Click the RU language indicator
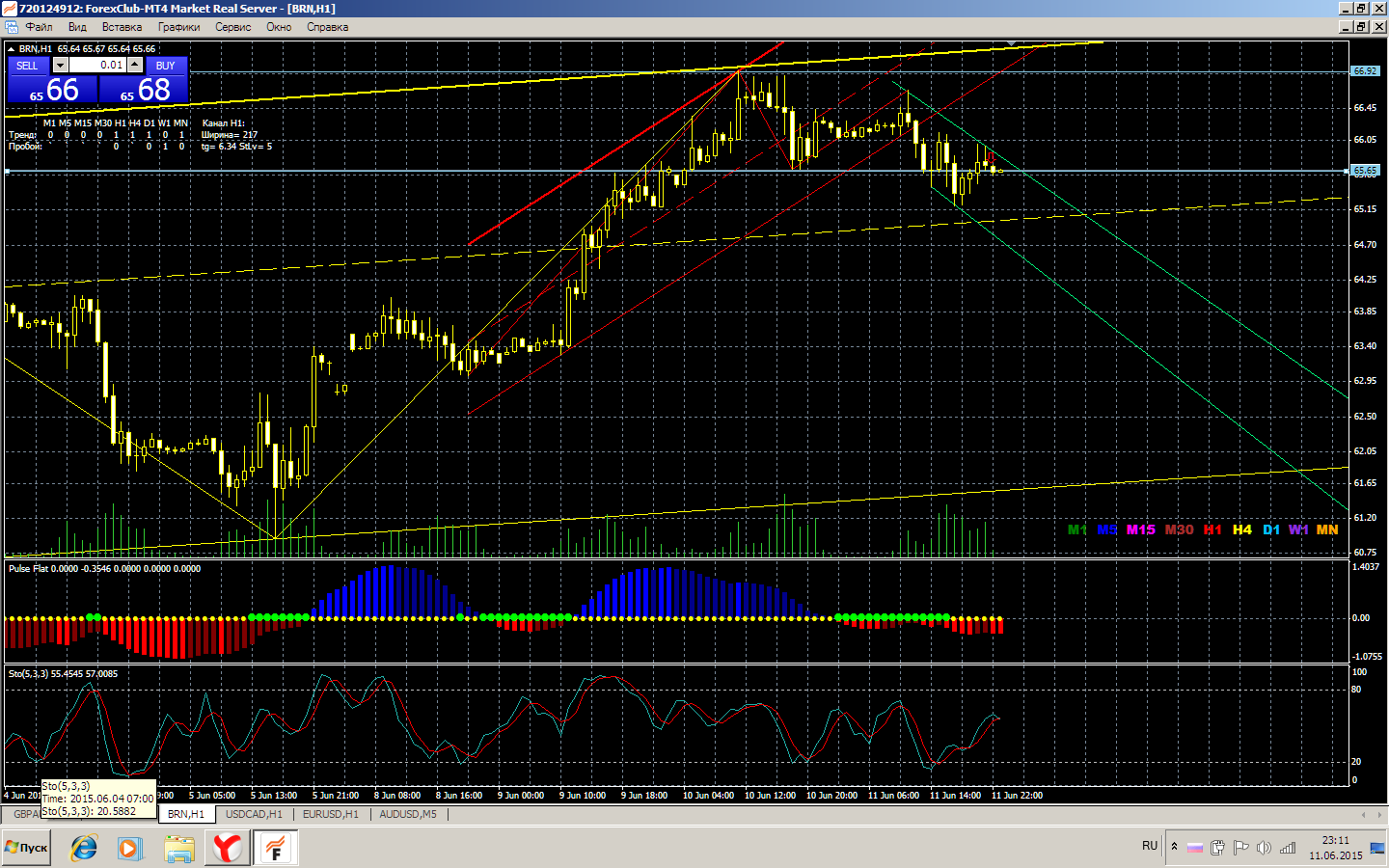1389x868 pixels. click(x=1150, y=846)
